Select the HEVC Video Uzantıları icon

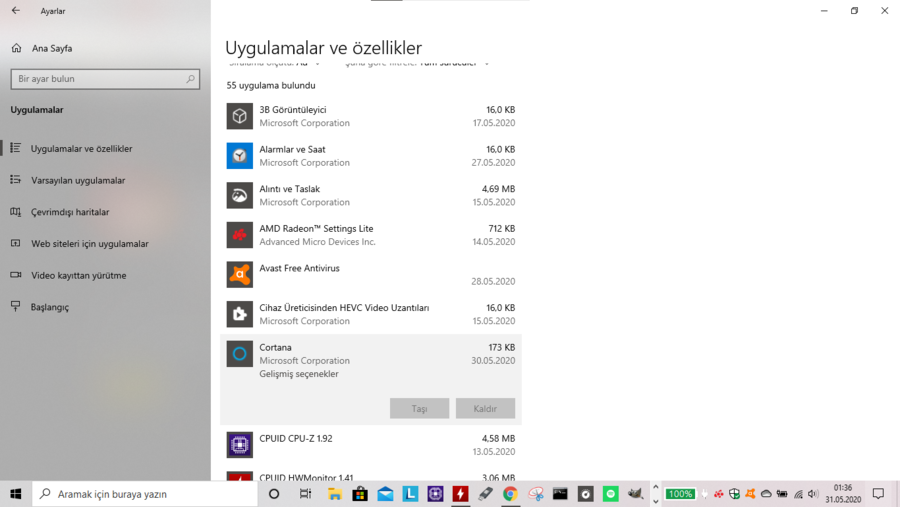[x=239, y=314]
